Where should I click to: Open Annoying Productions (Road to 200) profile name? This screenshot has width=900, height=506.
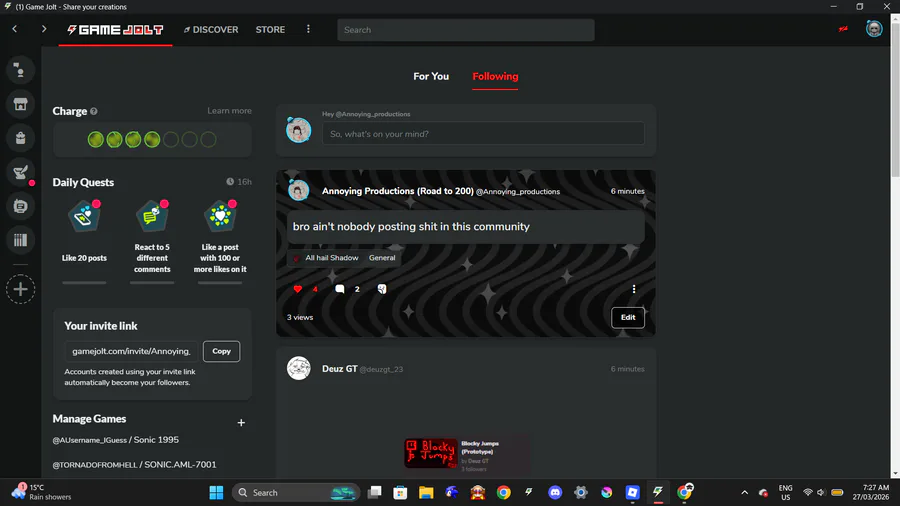[x=397, y=191]
